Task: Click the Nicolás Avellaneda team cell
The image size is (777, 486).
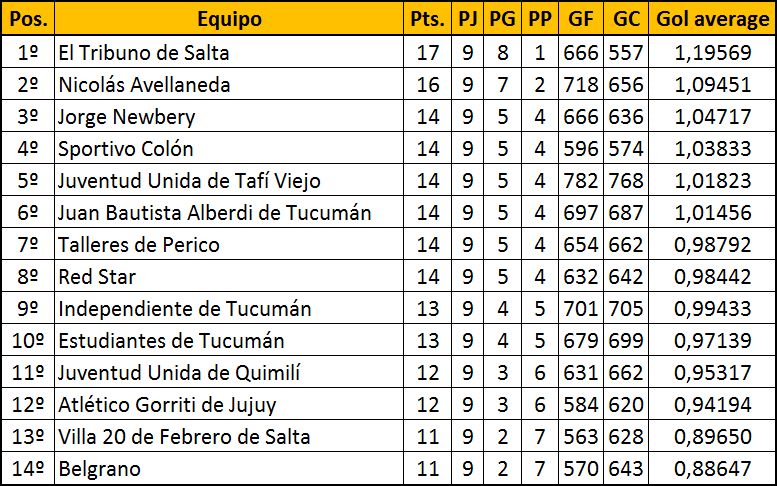Action: point(144,84)
